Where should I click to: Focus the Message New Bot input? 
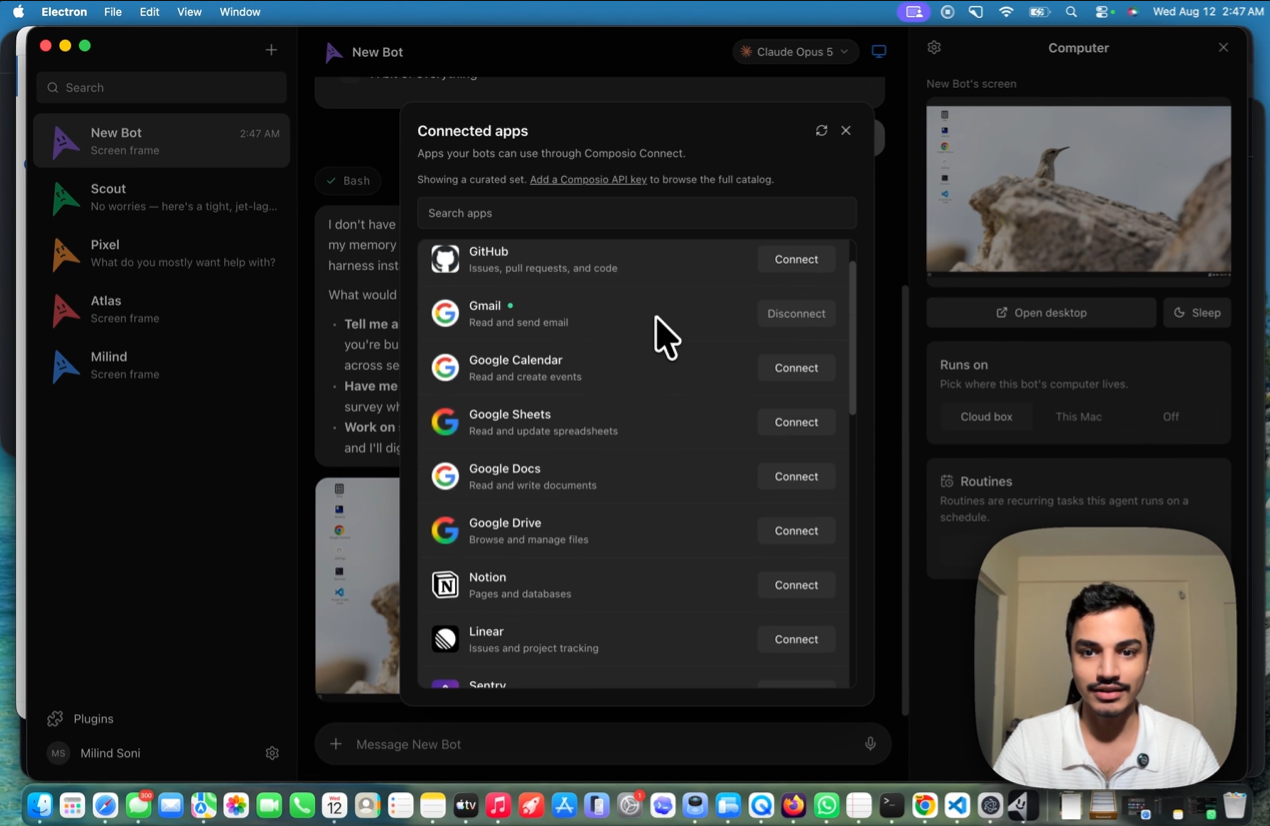coord(602,744)
